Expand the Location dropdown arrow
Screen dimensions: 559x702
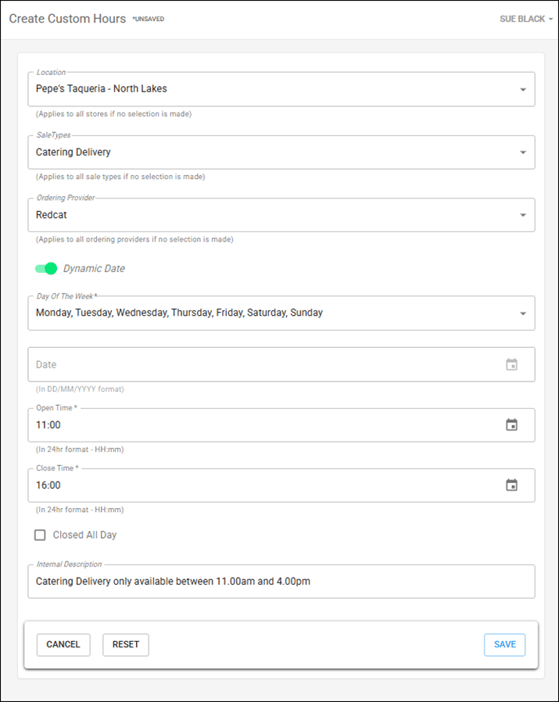[x=523, y=90]
